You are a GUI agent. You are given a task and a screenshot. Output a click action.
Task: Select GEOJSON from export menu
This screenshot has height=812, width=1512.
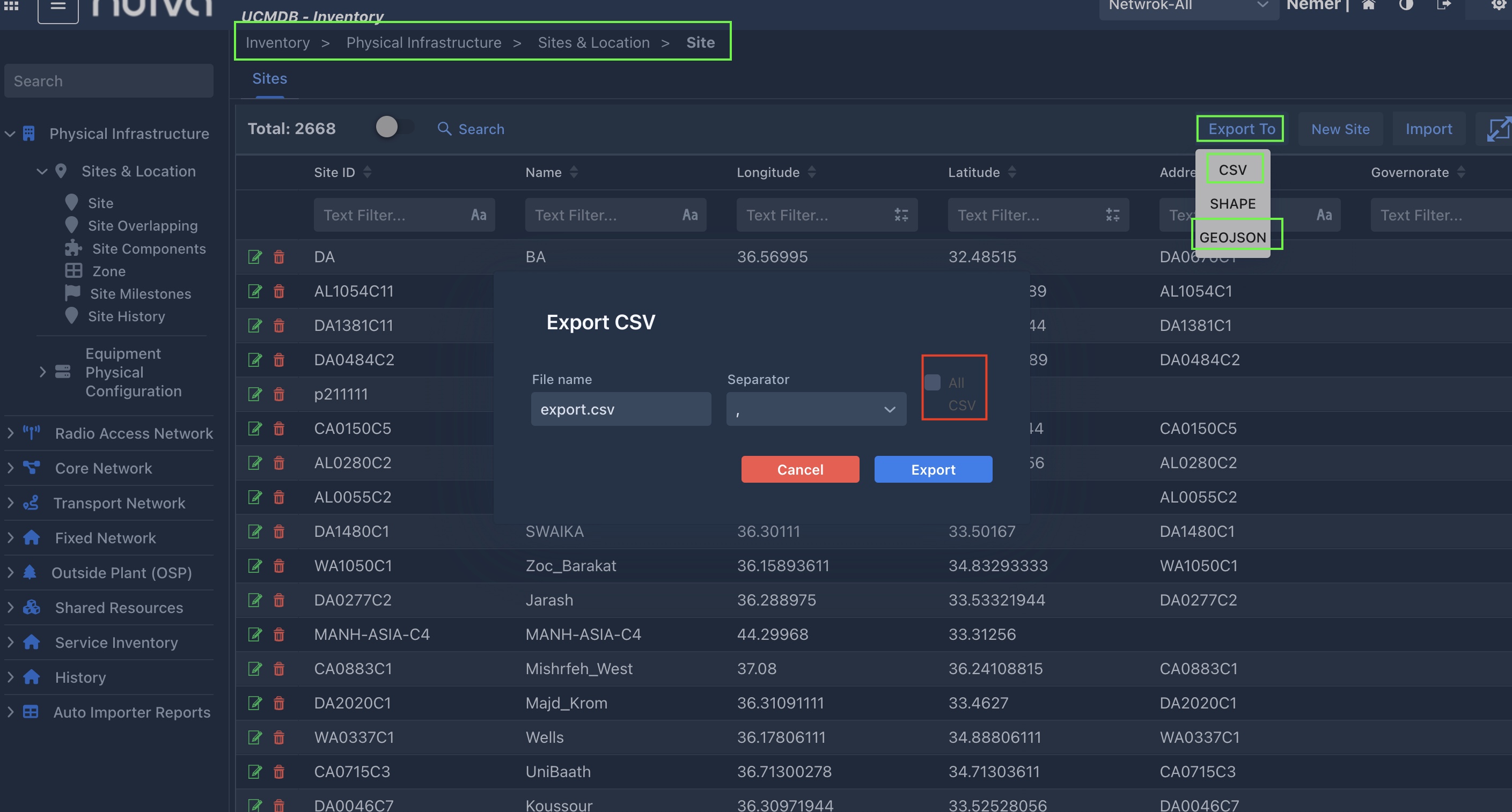[1232, 237]
